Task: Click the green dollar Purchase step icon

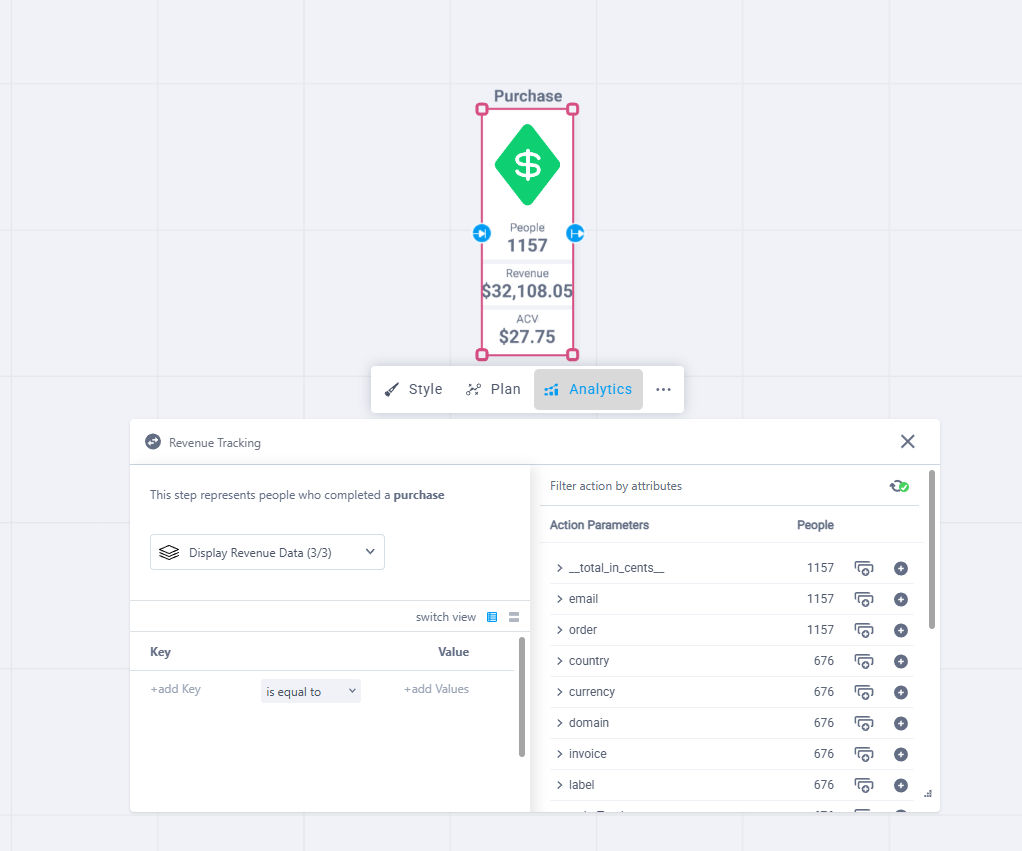Action: coord(527,165)
